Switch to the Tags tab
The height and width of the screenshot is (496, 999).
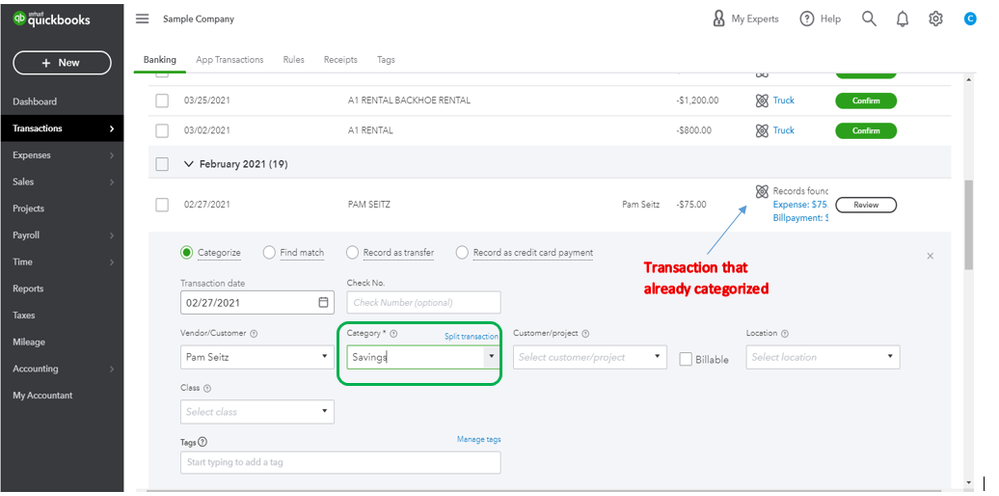(385, 59)
